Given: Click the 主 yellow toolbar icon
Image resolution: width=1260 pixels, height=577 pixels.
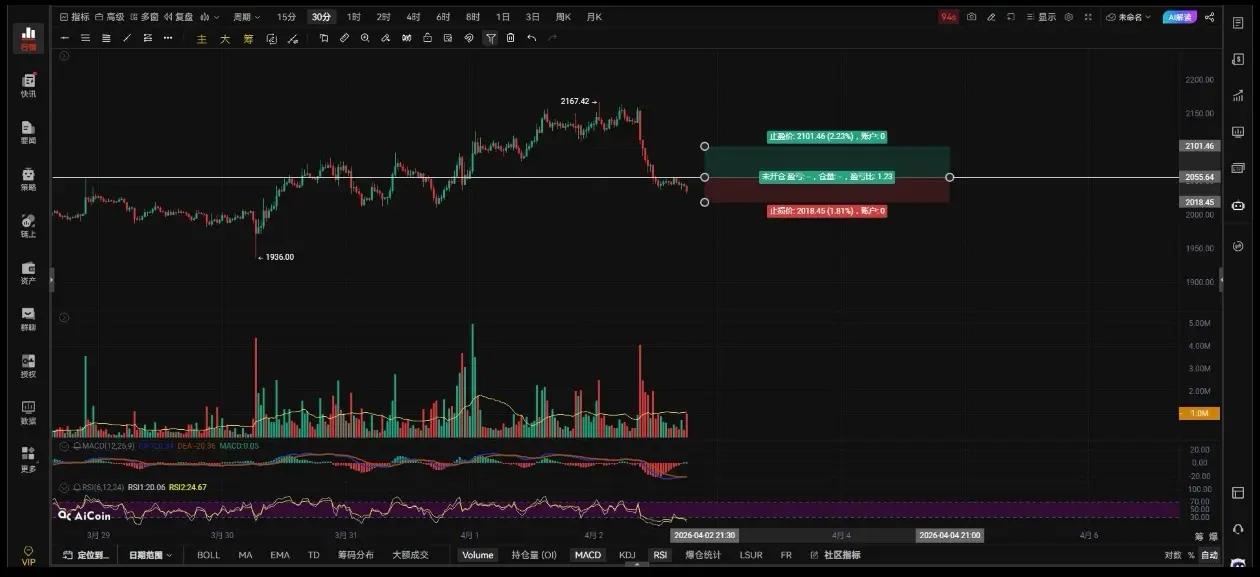Looking at the screenshot, I should tap(201, 38).
